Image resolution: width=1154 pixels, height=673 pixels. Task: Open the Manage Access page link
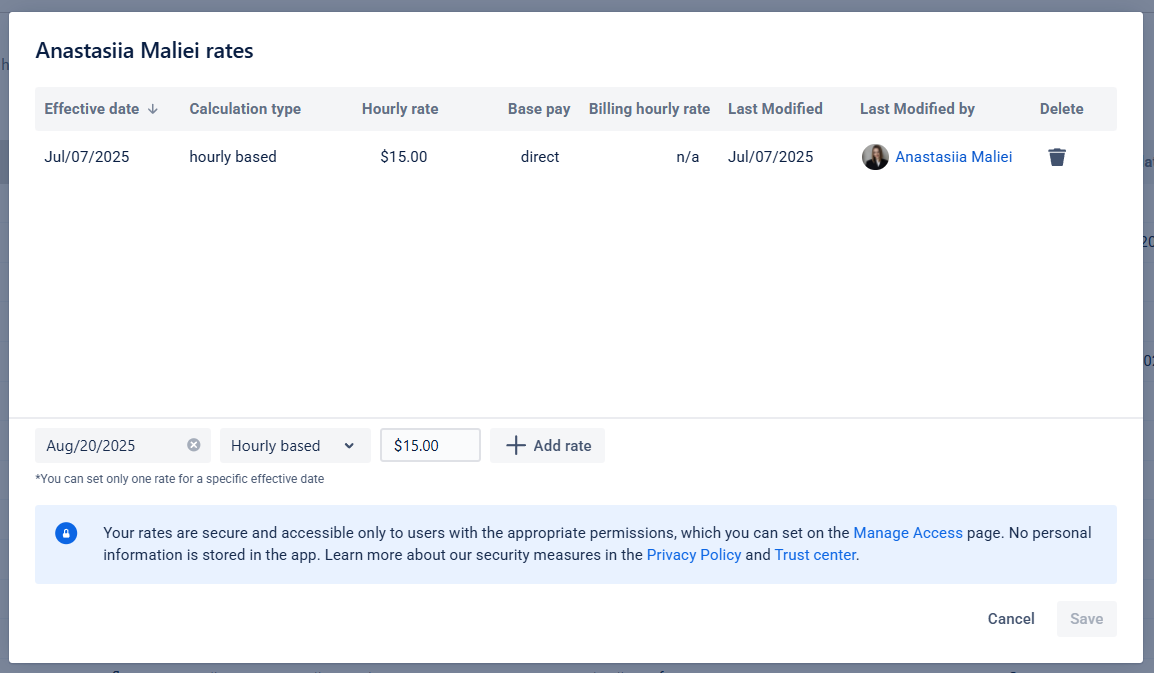[907, 533]
